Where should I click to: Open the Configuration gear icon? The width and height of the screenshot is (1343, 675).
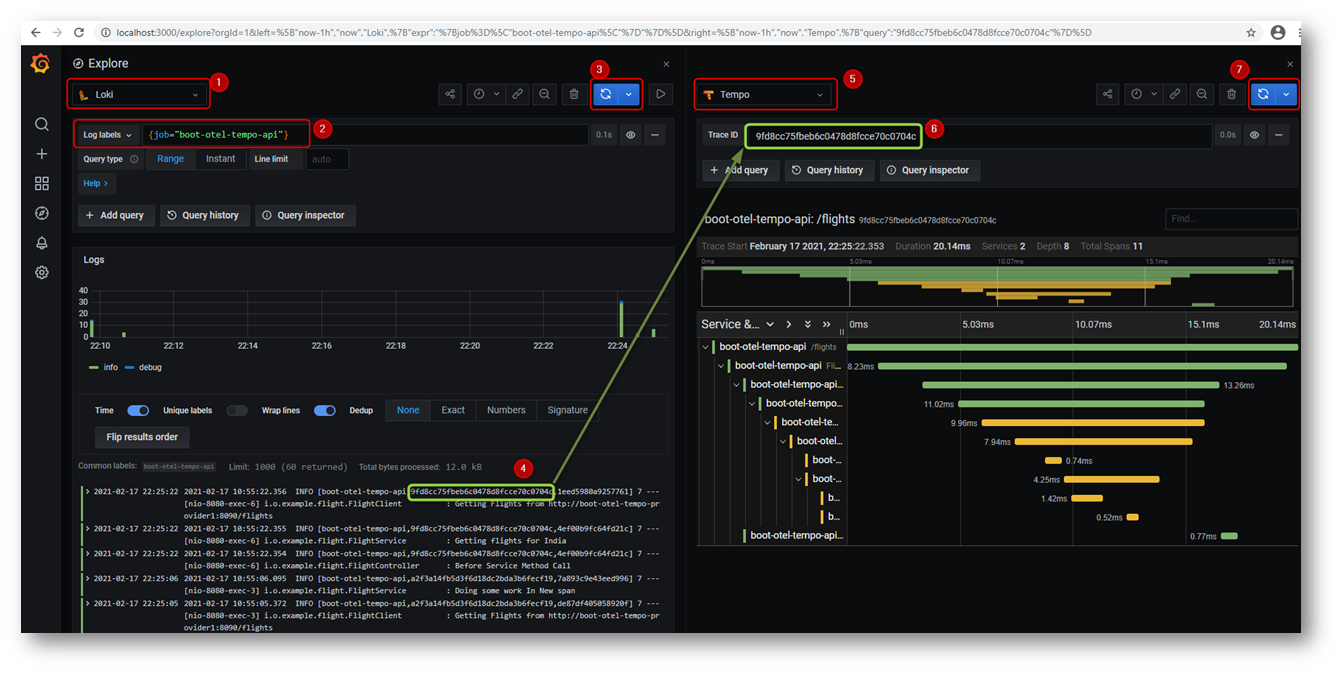pyautogui.click(x=41, y=272)
